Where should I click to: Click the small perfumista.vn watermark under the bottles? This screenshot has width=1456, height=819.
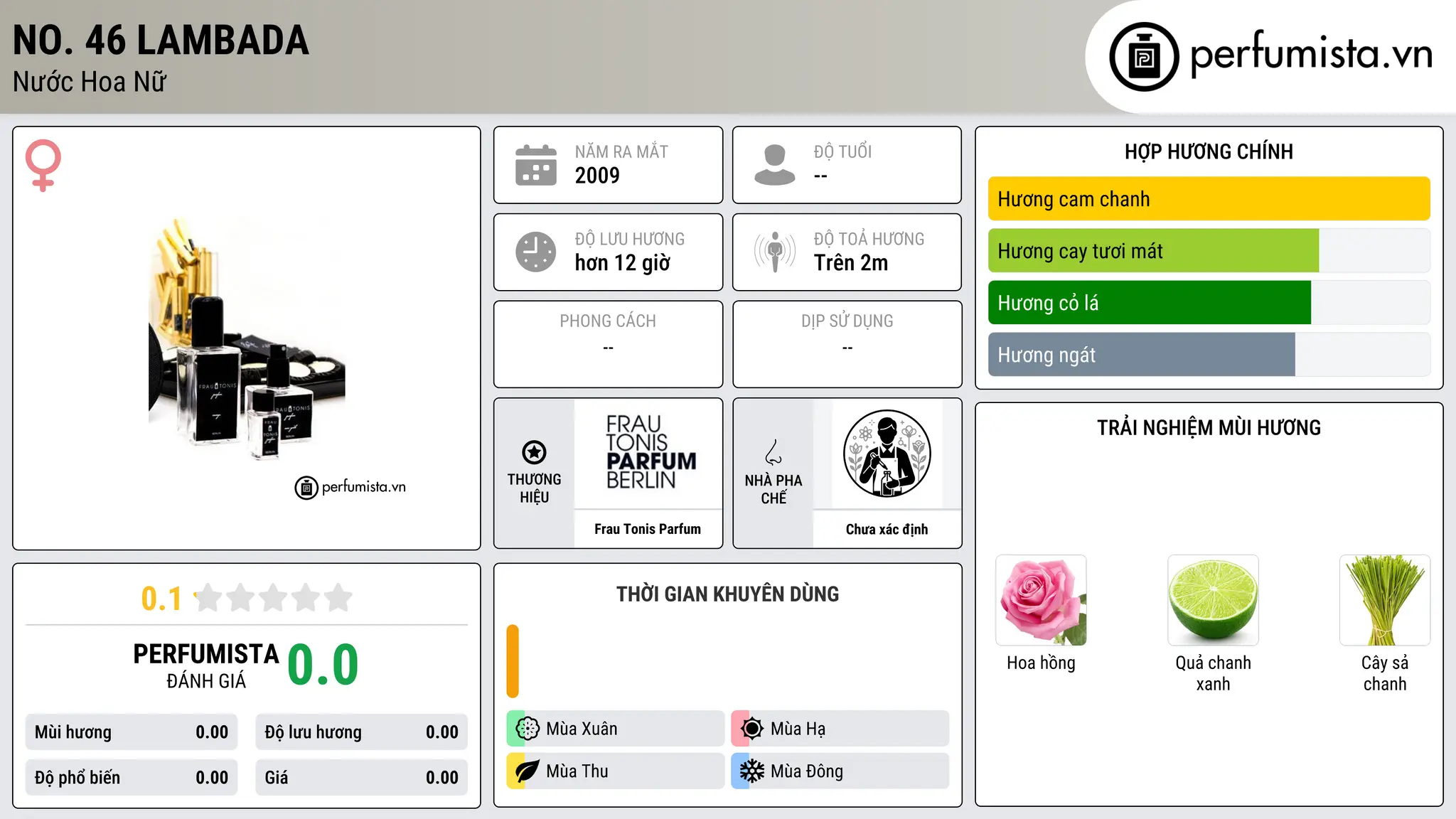(x=350, y=488)
